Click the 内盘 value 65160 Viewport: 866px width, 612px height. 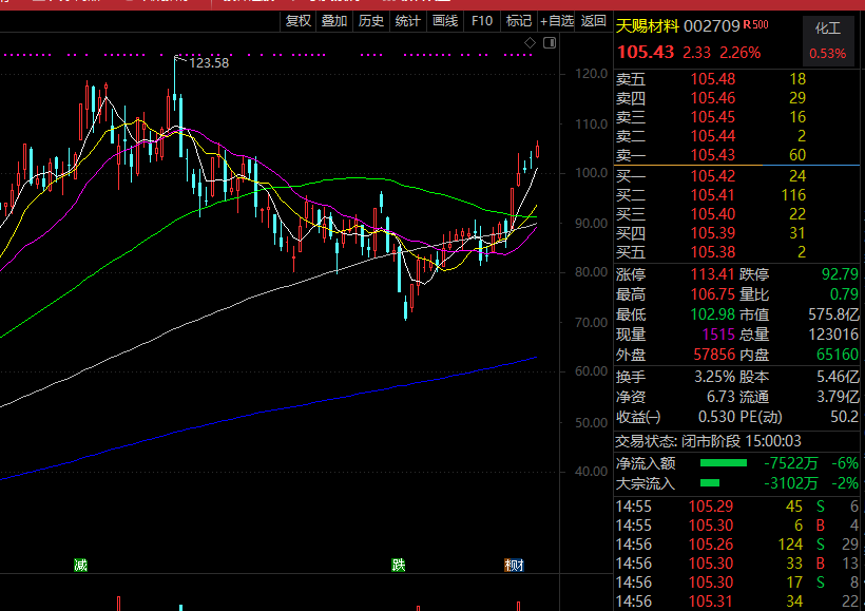[838, 354]
